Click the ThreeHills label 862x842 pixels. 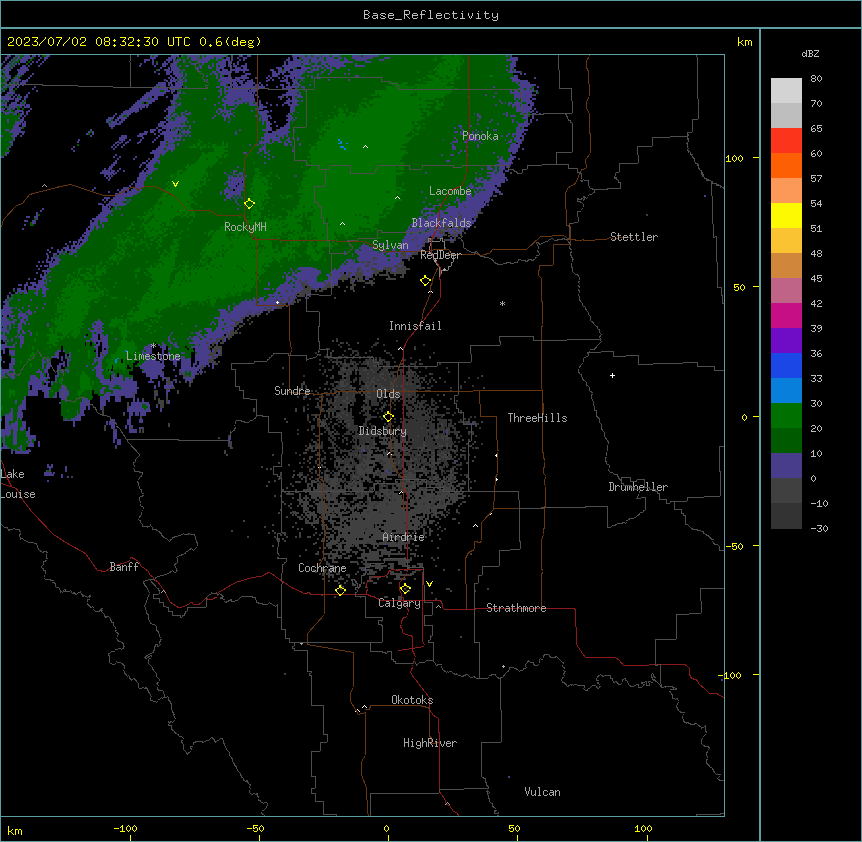pos(537,418)
